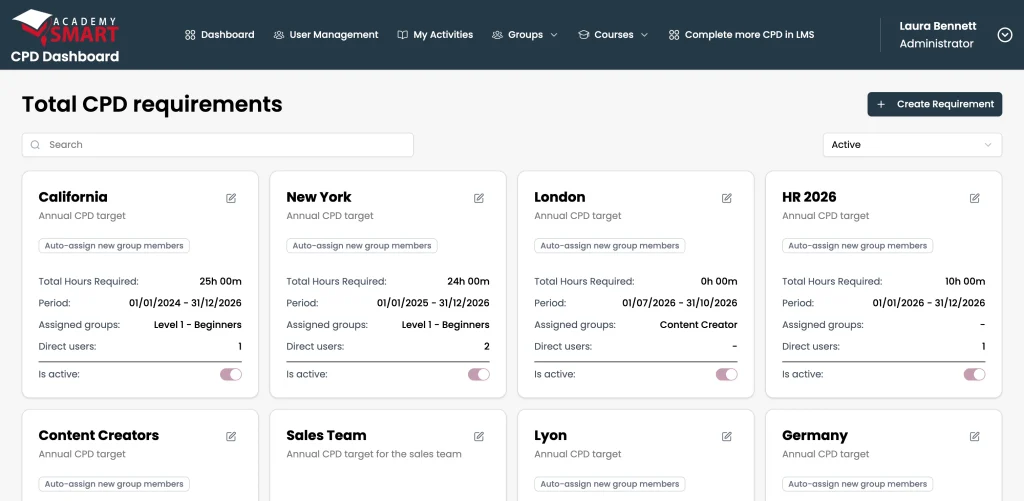Open the Sales Team card title

click(x=327, y=435)
